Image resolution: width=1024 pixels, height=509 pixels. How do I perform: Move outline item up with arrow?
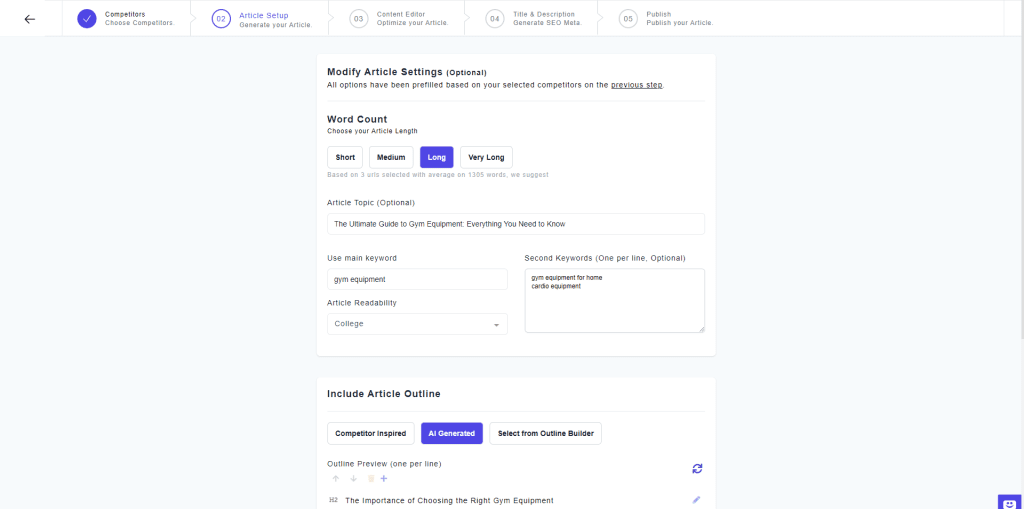point(336,479)
